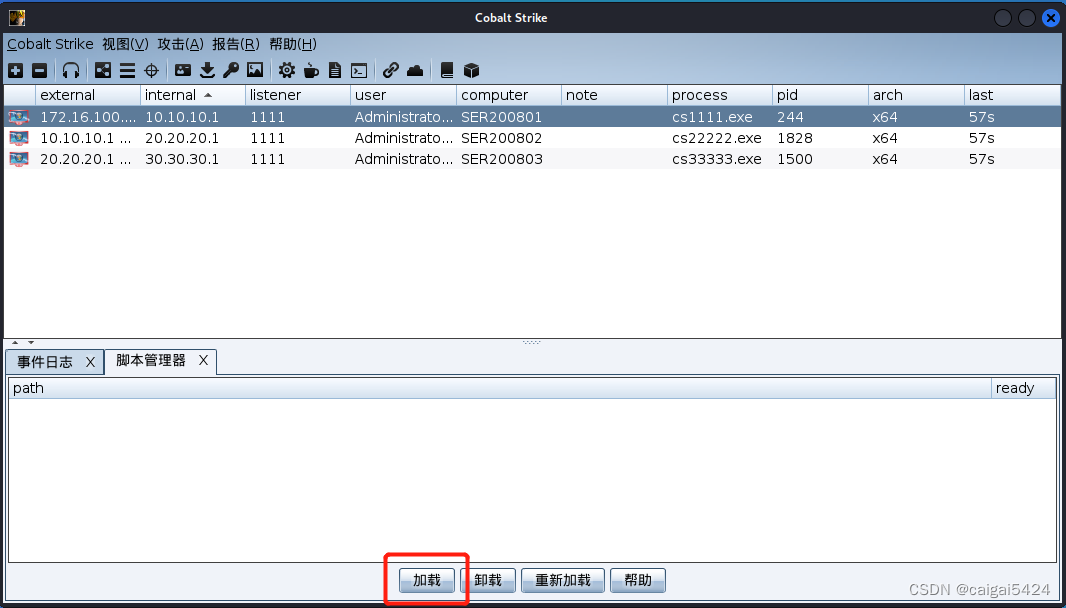Sort by the arch column header
Viewport: 1066px width, 608px height.
(916, 95)
